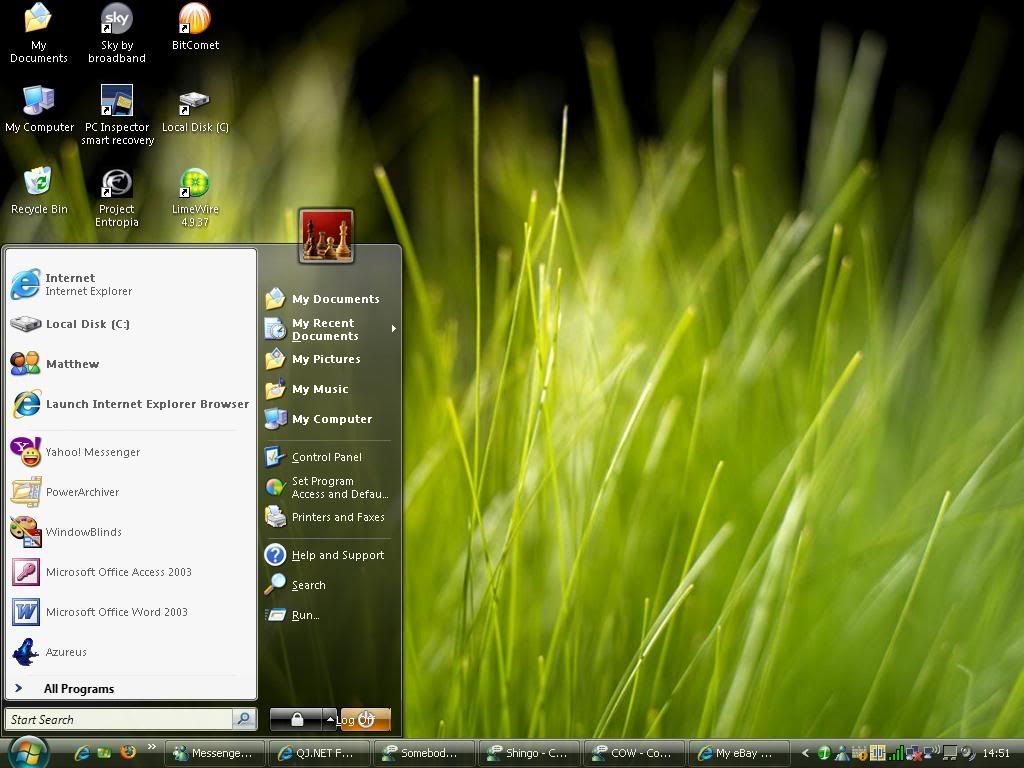Open My Music in Start menu
Screen dimensions: 1024x768
click(330, 389)
